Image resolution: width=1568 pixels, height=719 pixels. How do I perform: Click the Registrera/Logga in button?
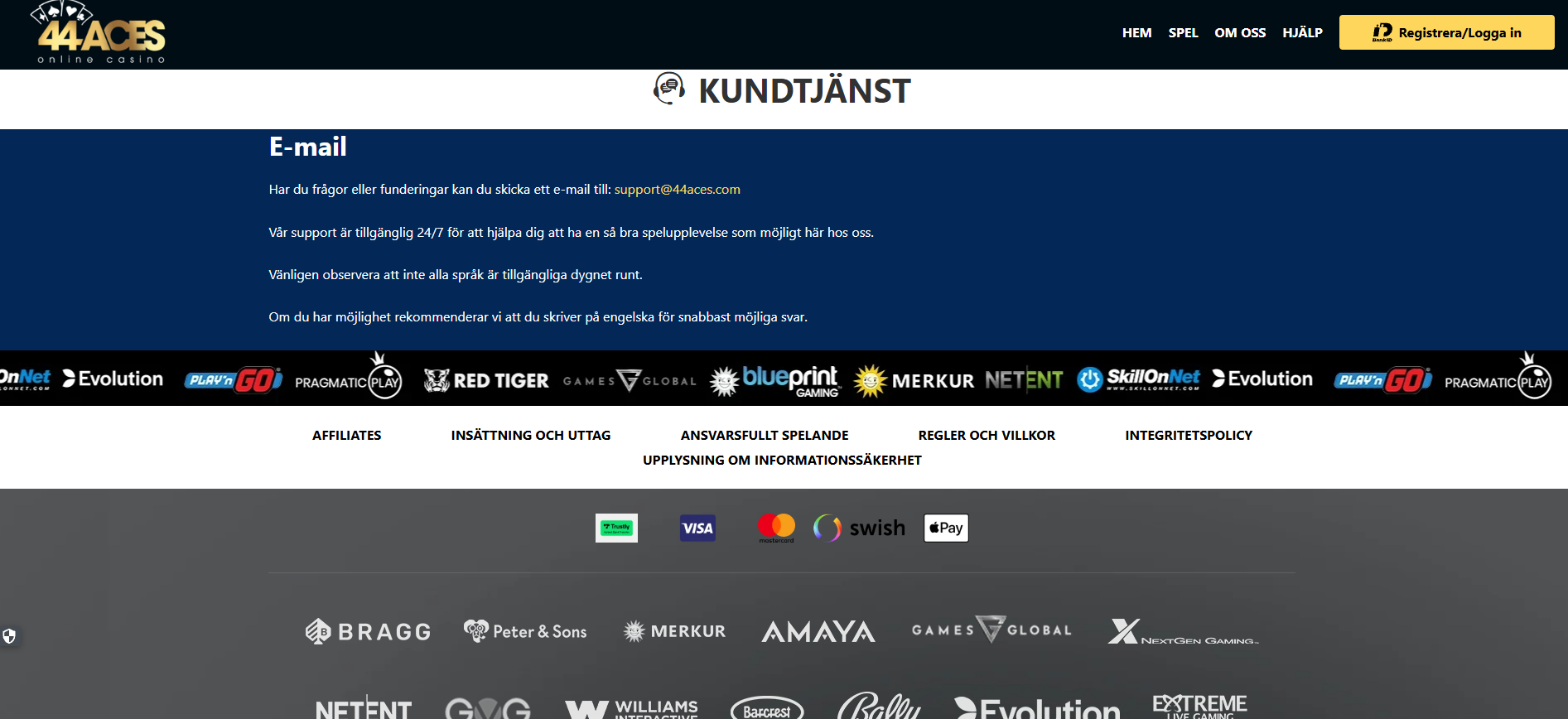(1446, 32)
